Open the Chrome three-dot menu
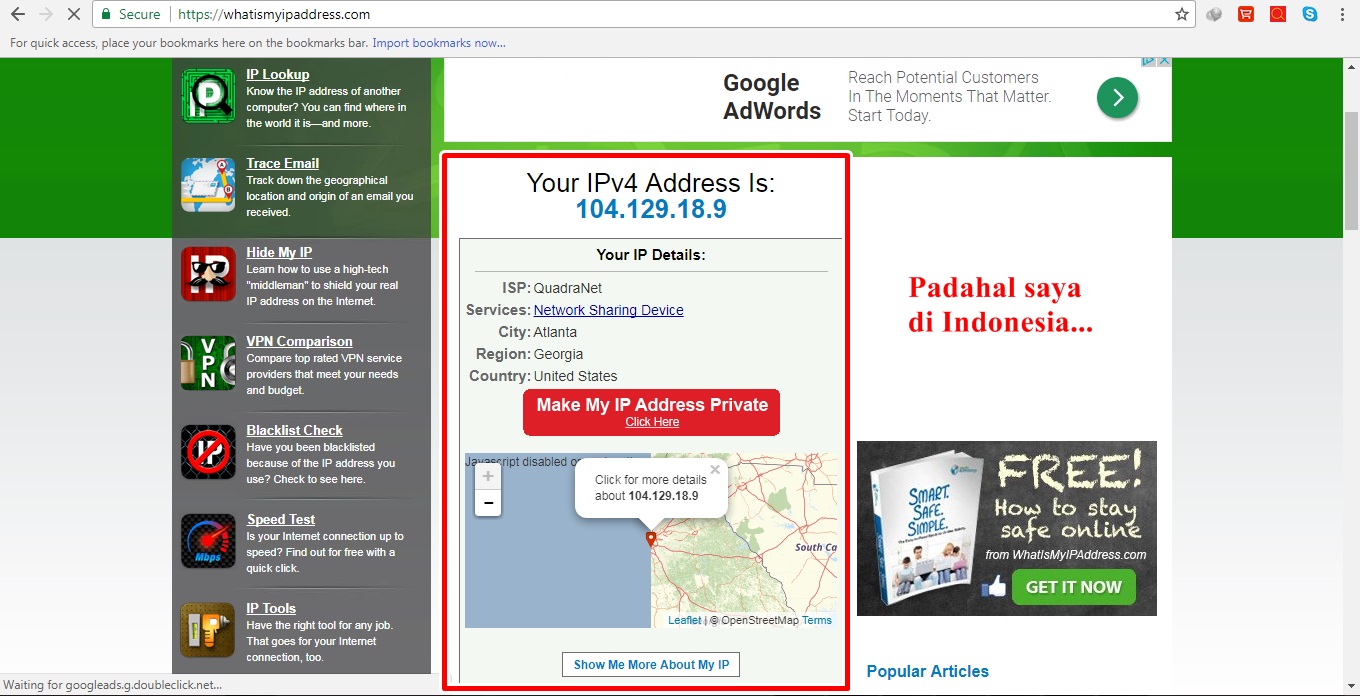Screen dimensions: 1360x696 point(1341,15)
